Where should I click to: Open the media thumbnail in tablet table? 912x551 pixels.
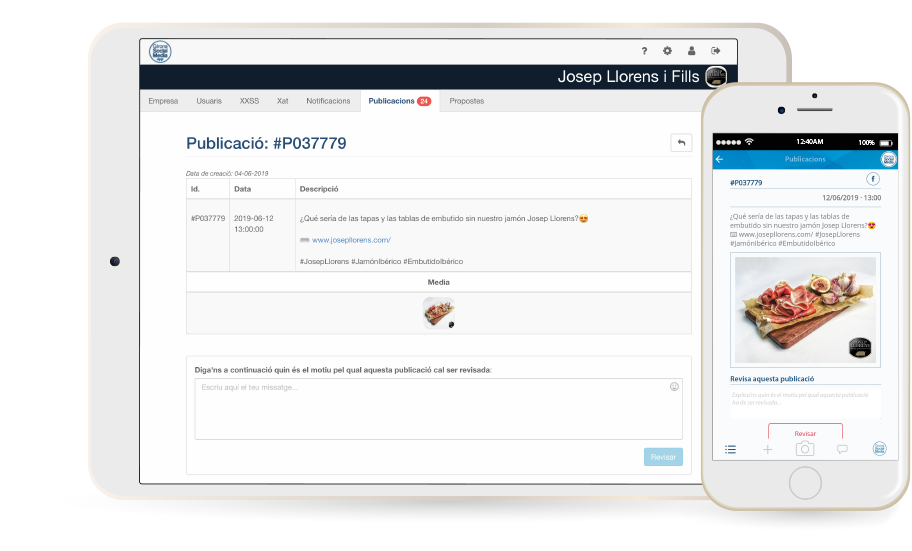click(439, 313)
